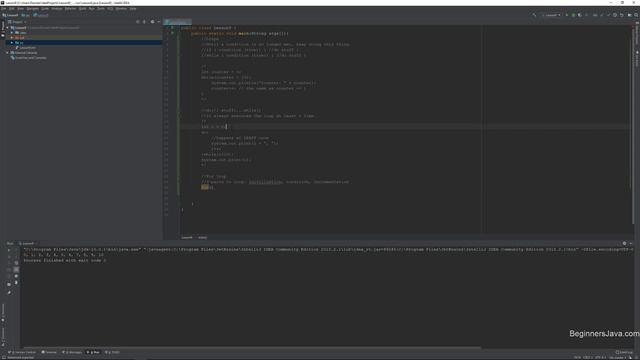This screenshot has width=640, height=360.
Task: Click the console horizontal scrollbar
Action: point(251,348)
